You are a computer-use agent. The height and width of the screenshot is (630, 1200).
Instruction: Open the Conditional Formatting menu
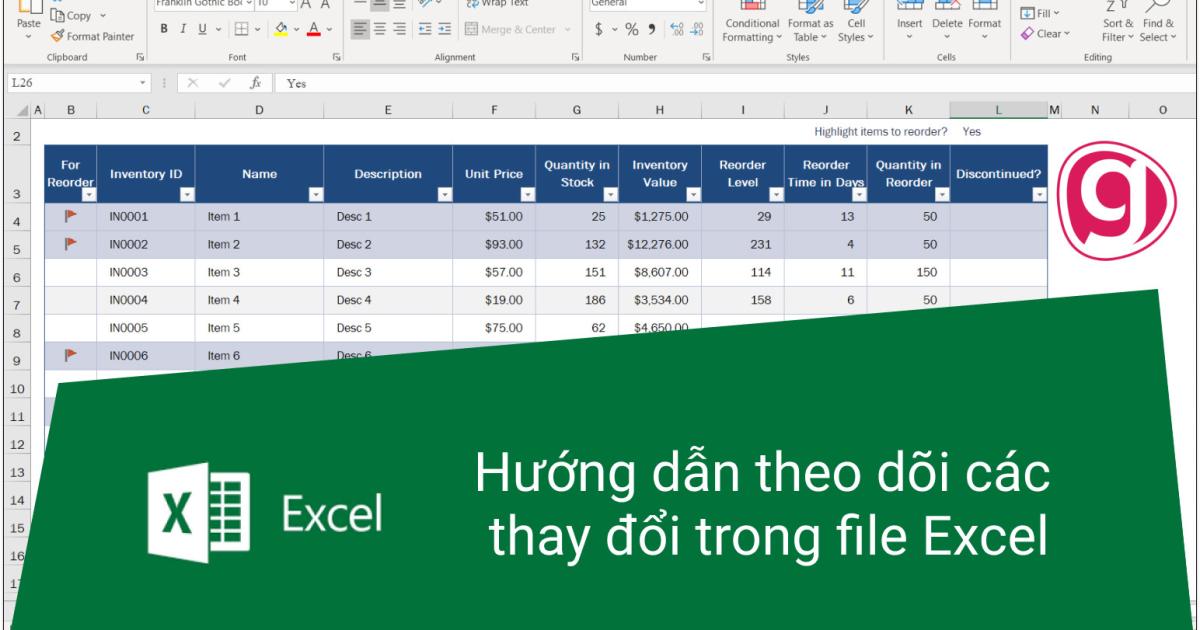753,20
